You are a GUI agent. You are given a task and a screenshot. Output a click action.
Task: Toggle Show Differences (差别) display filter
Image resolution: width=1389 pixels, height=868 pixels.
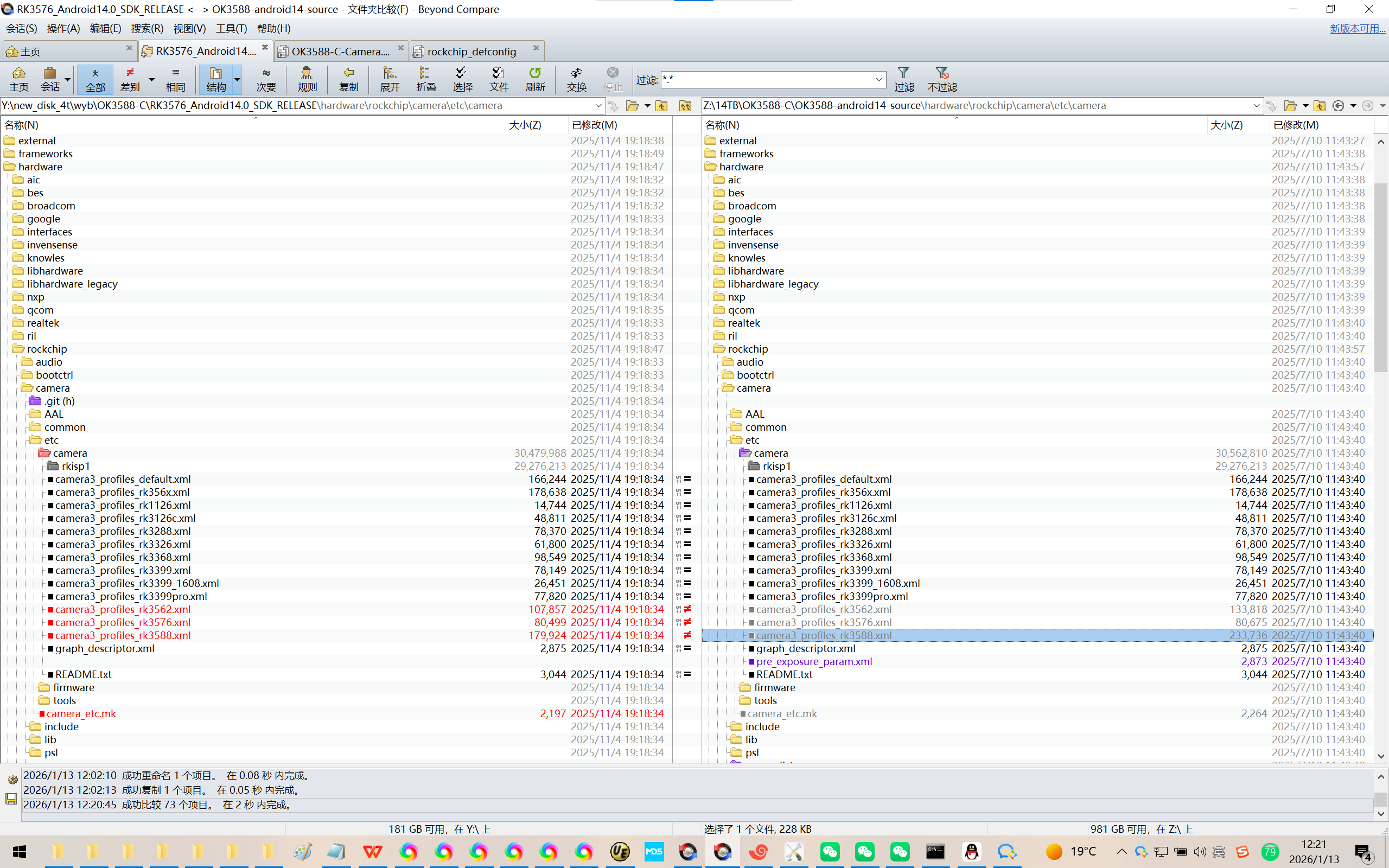[130, 79]
